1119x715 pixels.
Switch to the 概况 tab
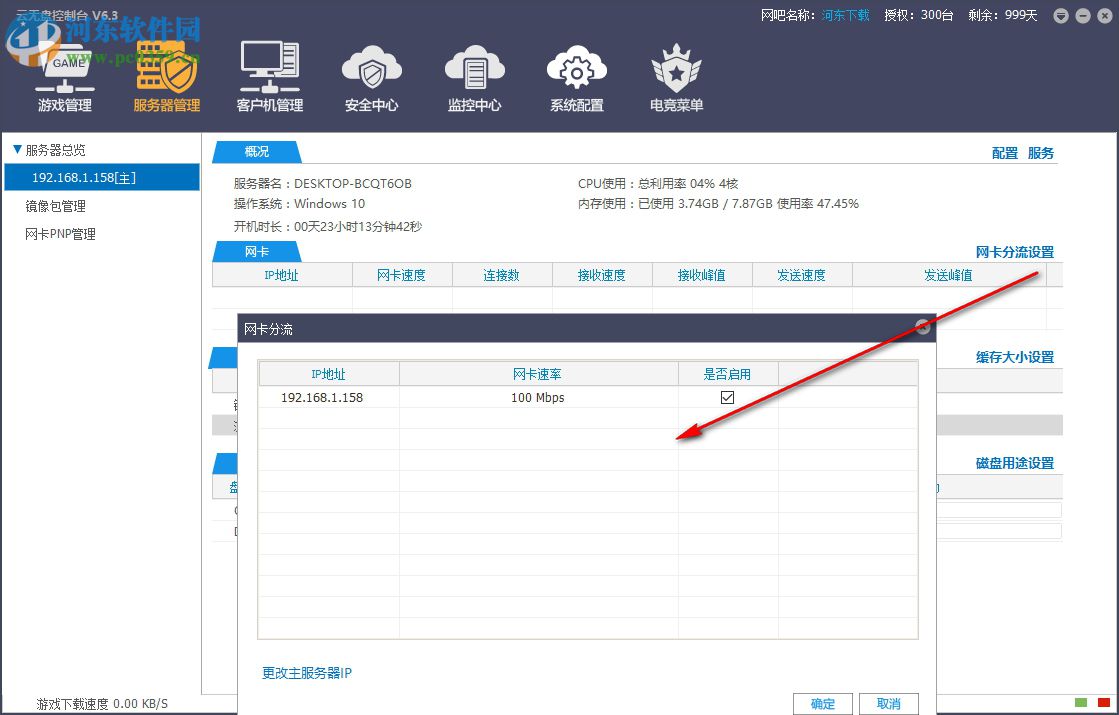click(x=256, y=152)
